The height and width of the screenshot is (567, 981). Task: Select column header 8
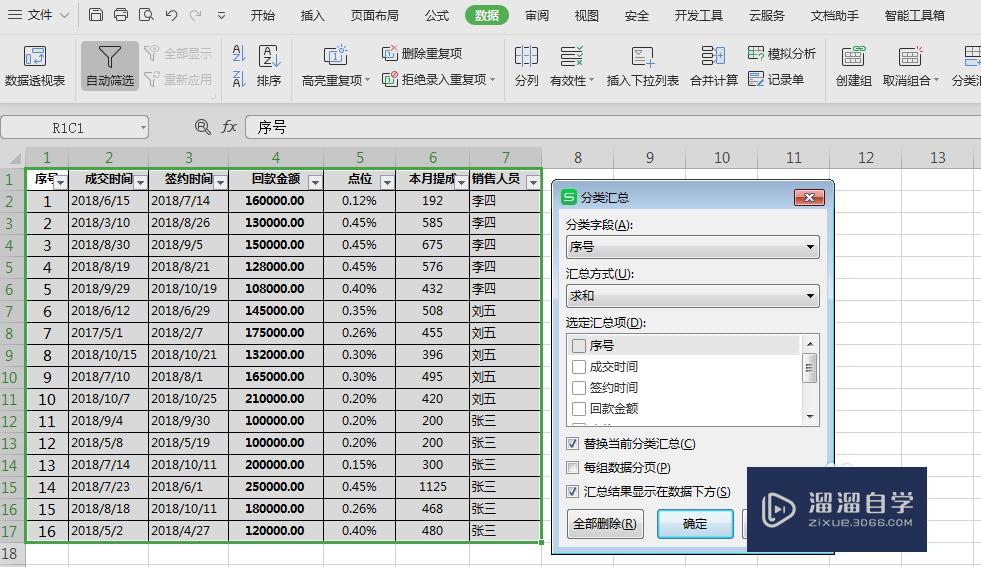[577, 158]
